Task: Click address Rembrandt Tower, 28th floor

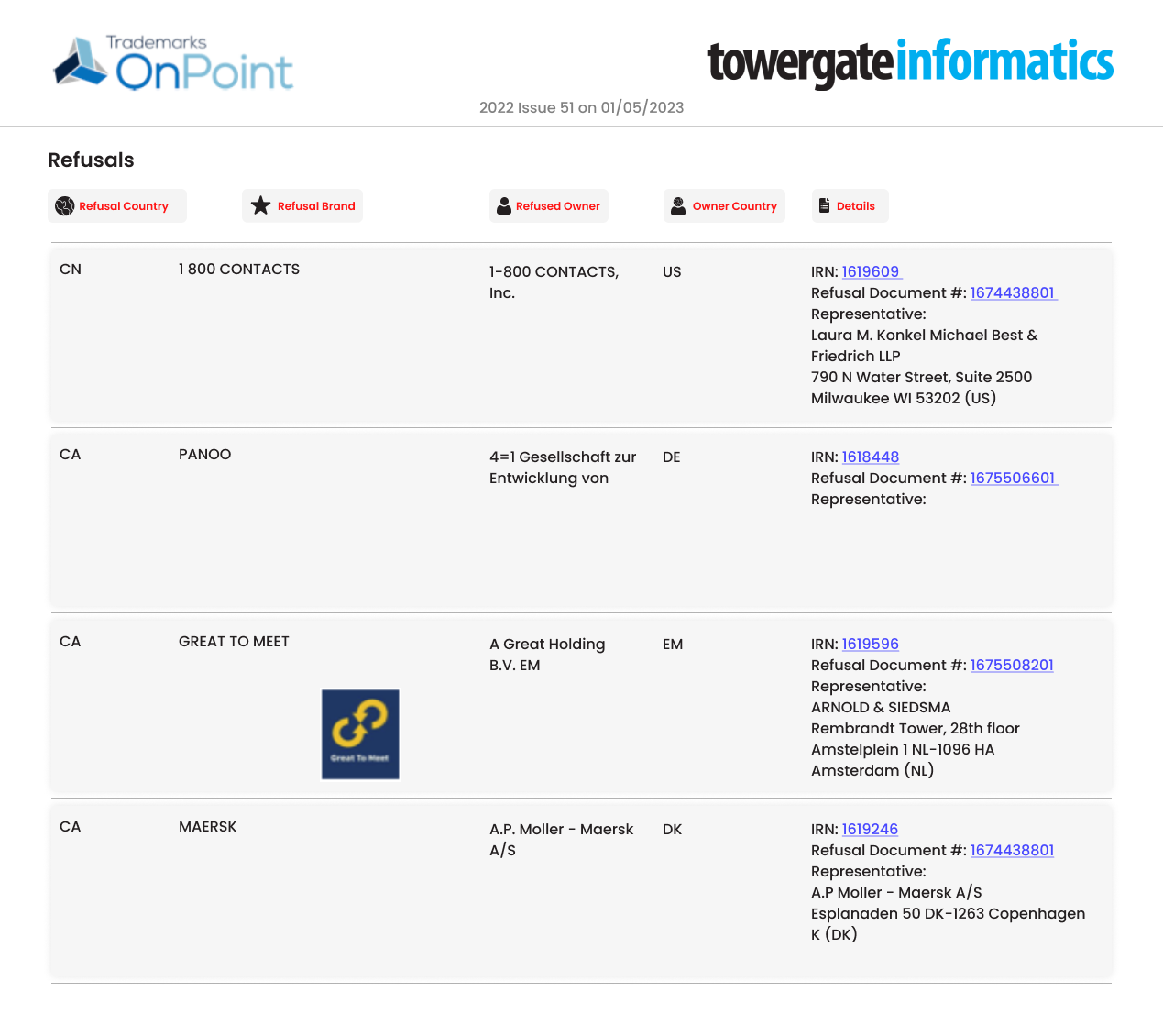Action: click(x=916, y=728)
